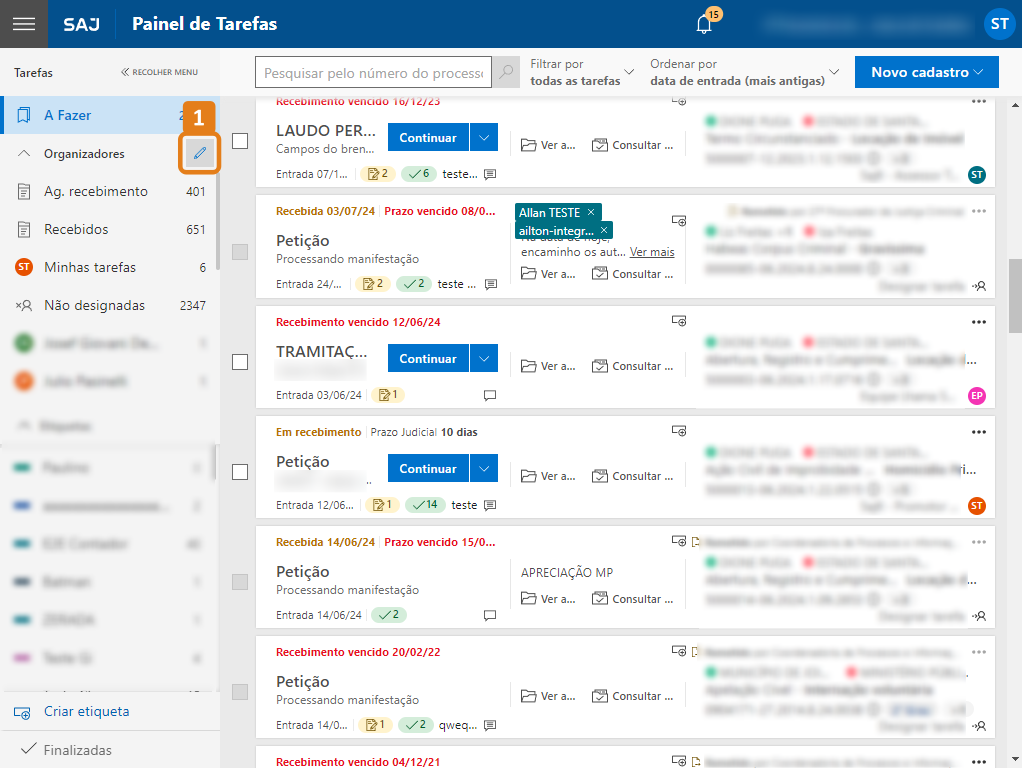Open Não designadas task list
This screenshot has width=1022, height=768.
[x=94, y=305]
